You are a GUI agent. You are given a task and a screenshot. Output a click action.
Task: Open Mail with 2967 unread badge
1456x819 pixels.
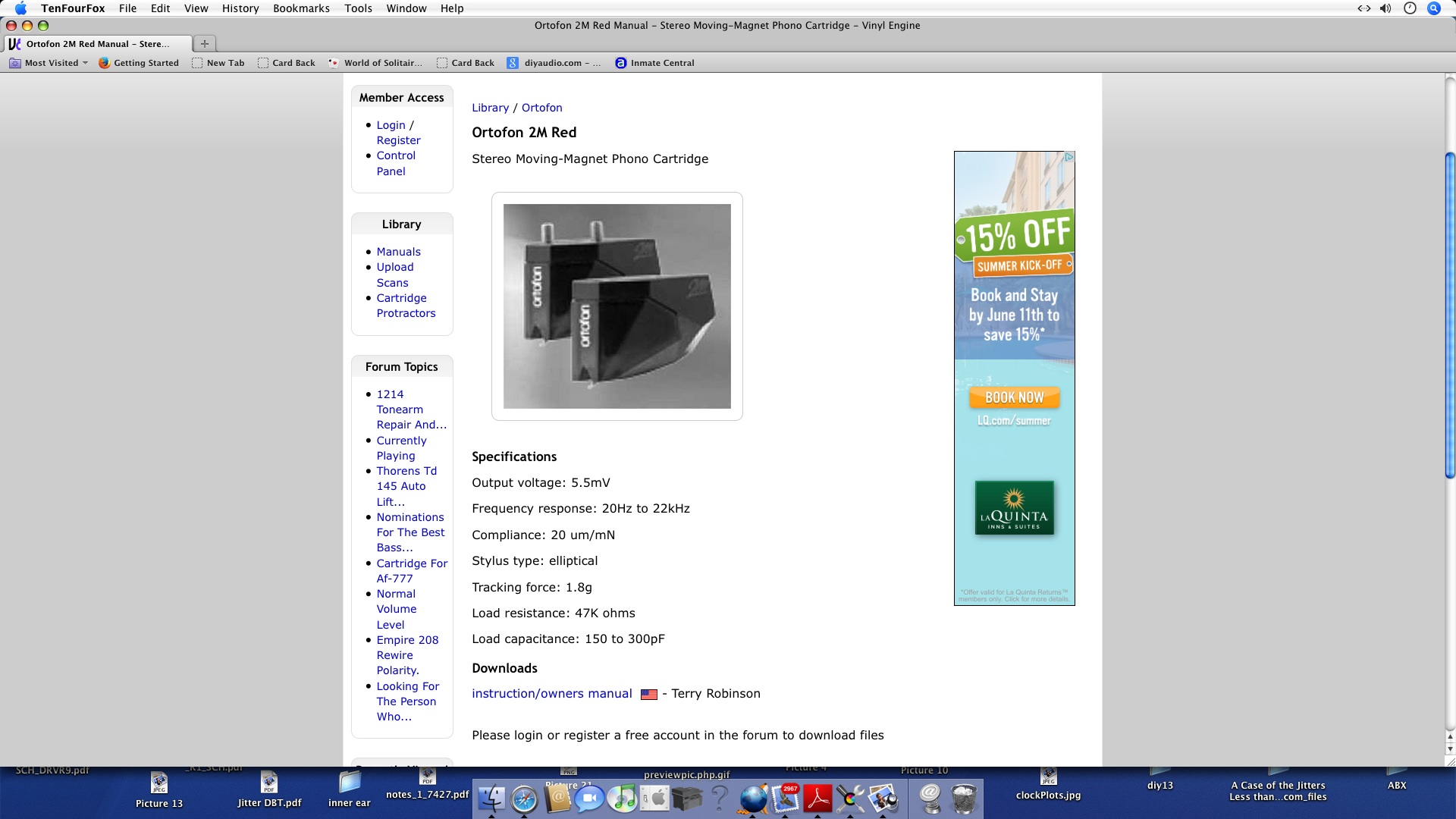(786, 798)
